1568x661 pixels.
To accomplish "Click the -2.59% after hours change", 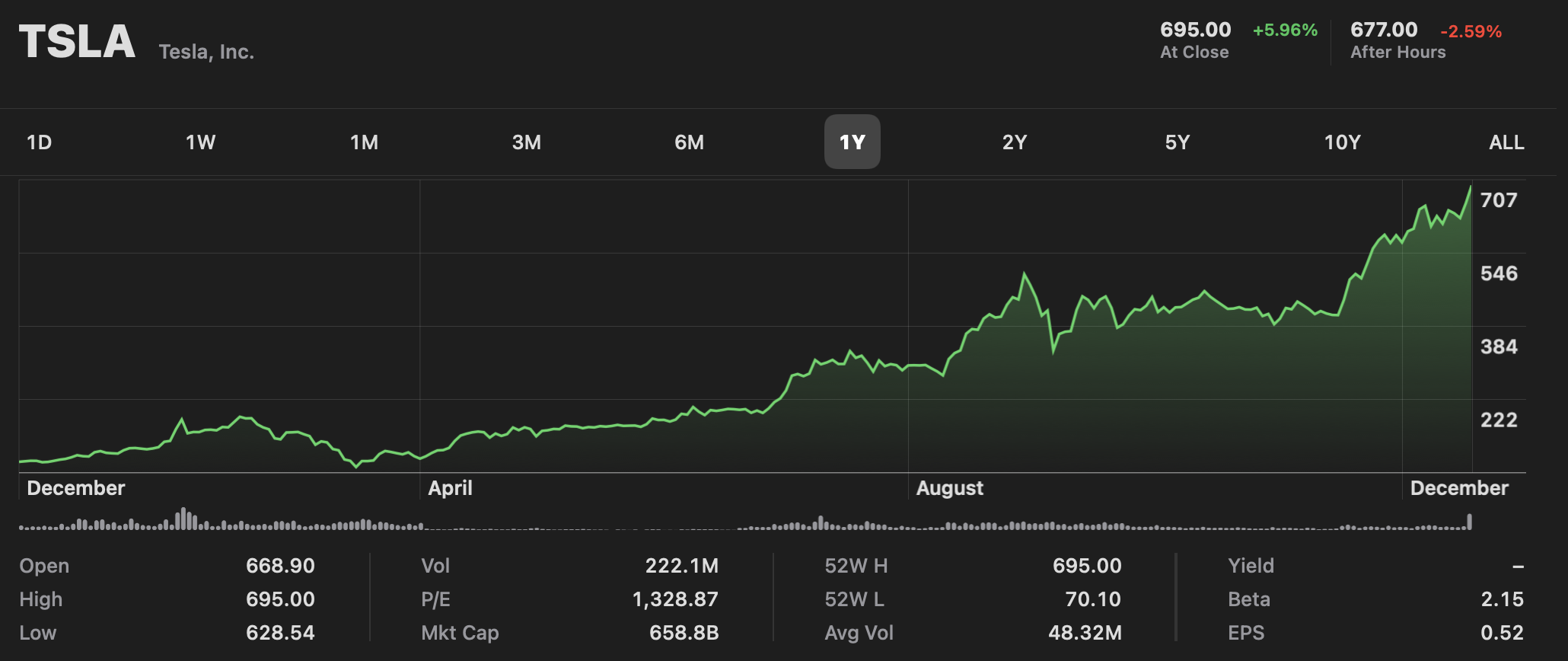I will (x=1471, y=31).
